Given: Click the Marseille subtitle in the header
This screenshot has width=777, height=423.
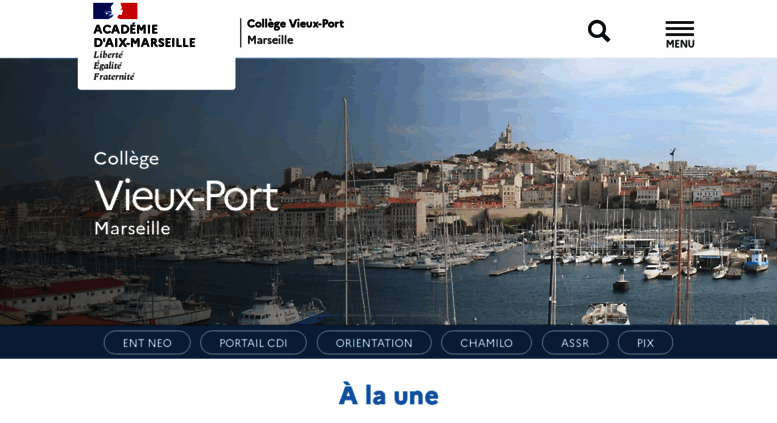Looking at the screenshot, I should [270, 40].
